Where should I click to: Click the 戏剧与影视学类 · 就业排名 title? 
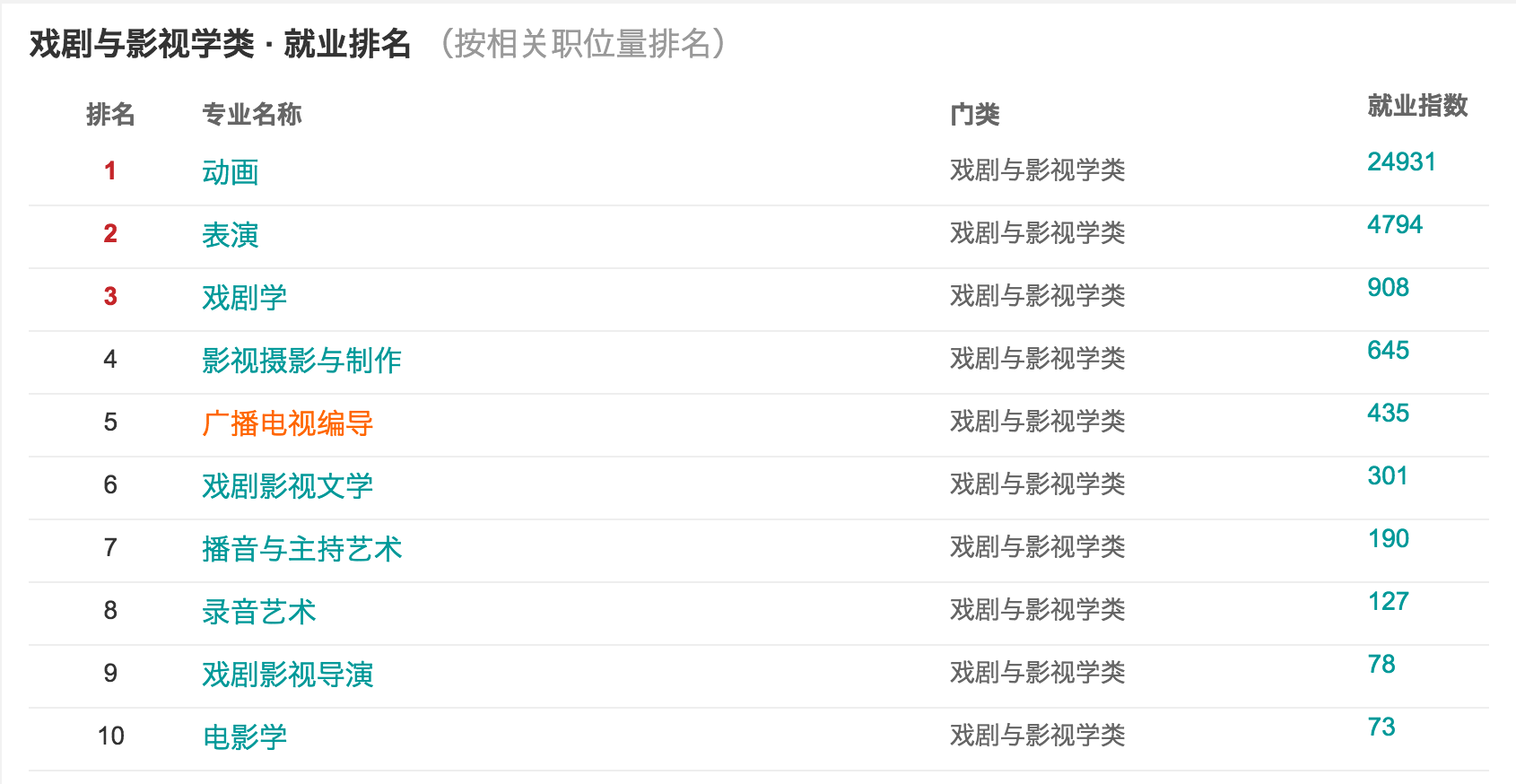pos(220,44)
